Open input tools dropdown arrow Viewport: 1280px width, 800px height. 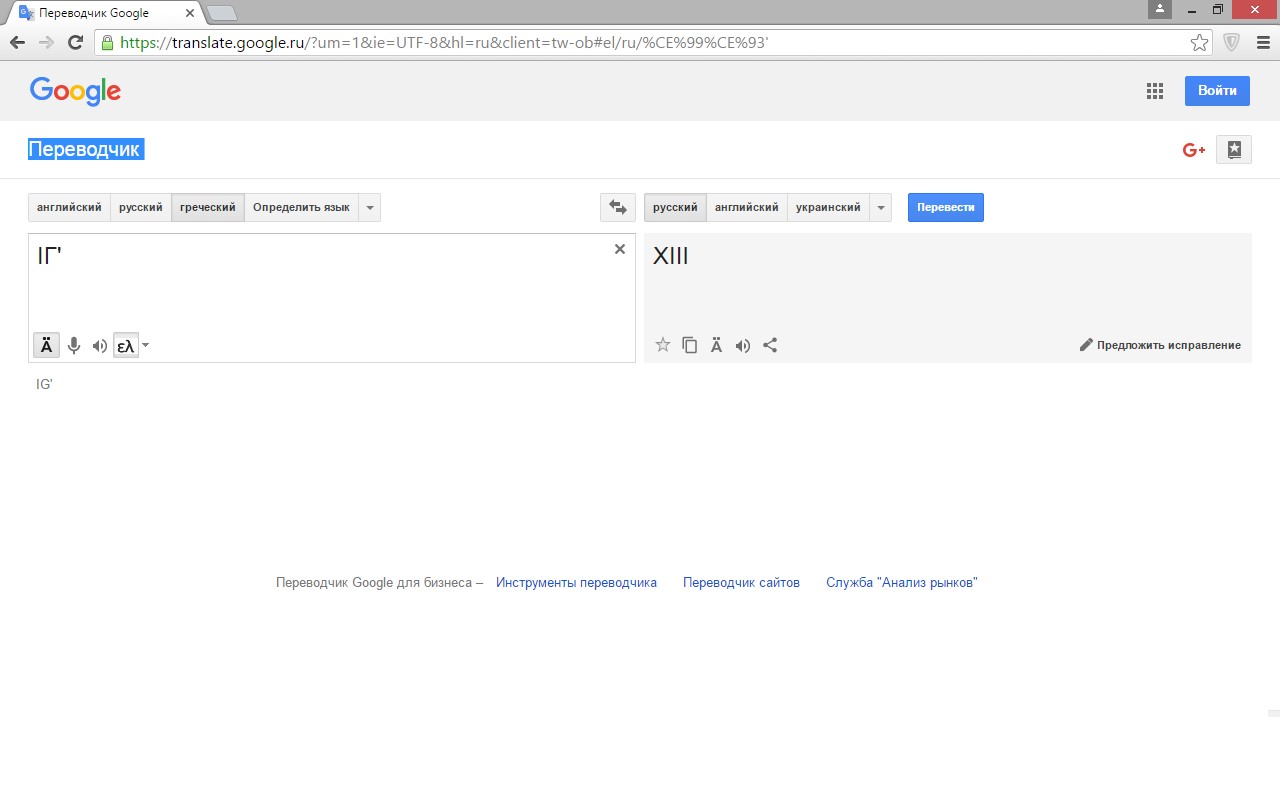[x=146, y=346]
